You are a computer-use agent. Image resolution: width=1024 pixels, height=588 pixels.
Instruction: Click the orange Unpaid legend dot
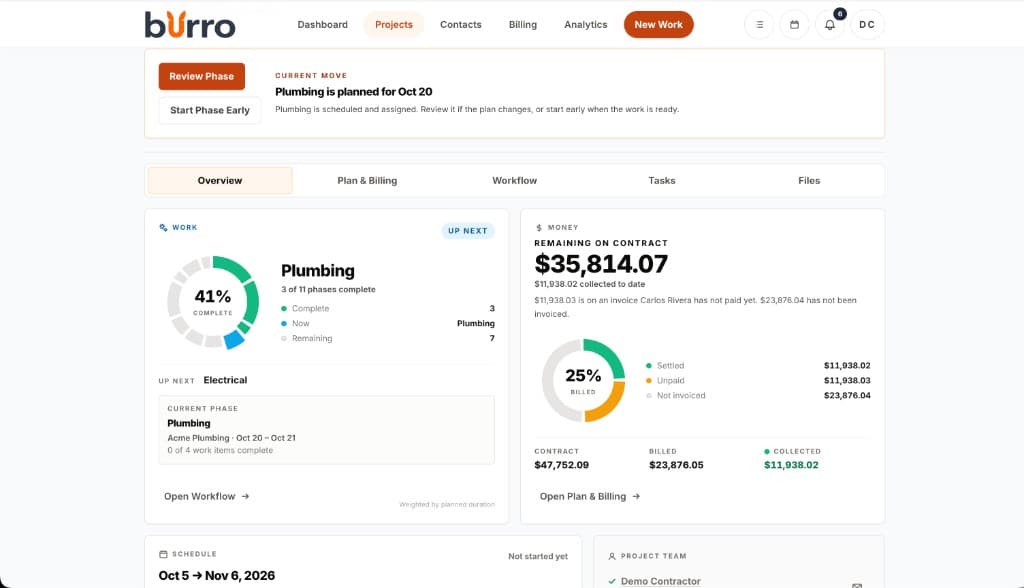[x=648, y=381]
